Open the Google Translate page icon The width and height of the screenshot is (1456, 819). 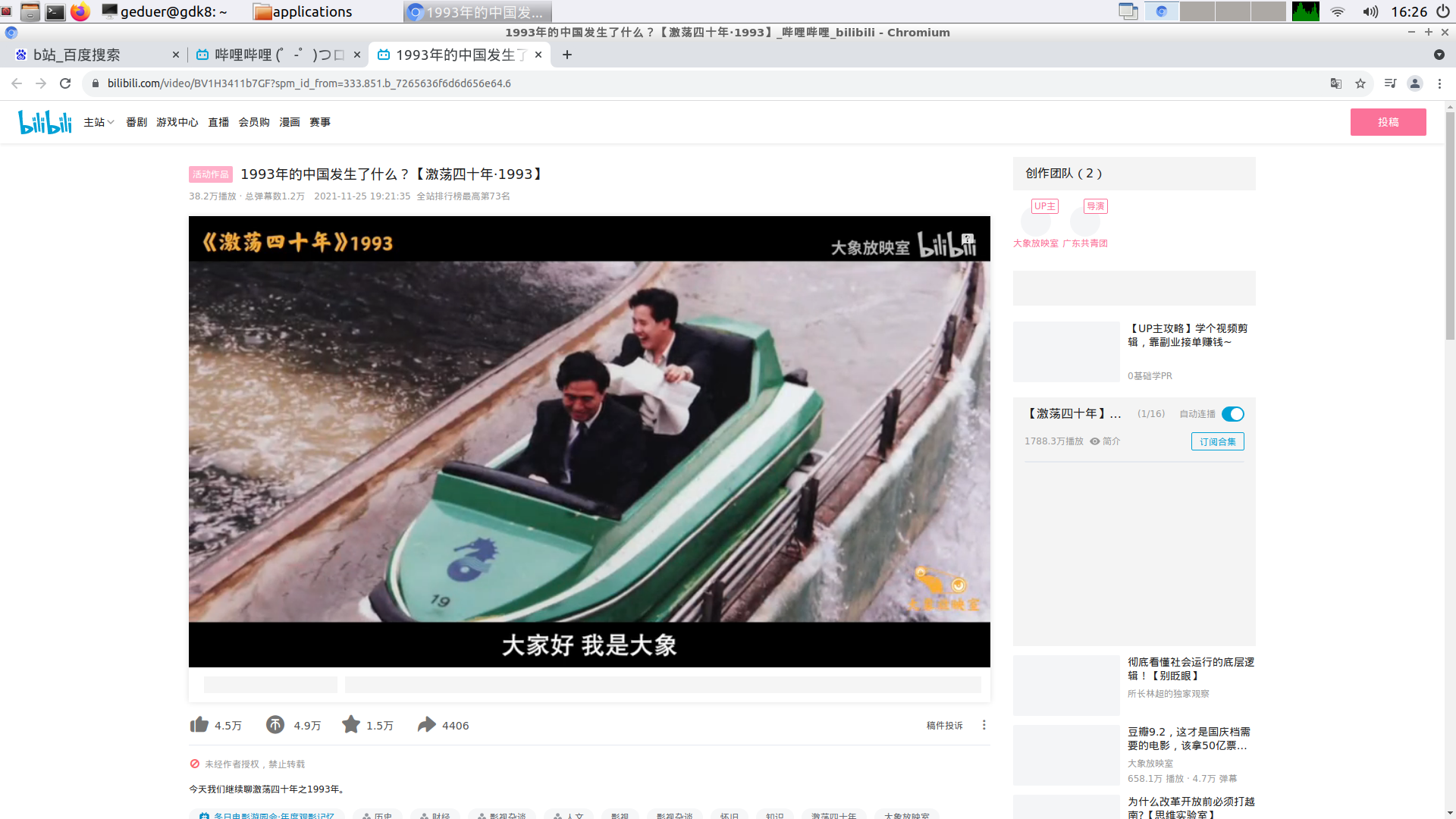pyautogui.click(x=1336, y=83)
